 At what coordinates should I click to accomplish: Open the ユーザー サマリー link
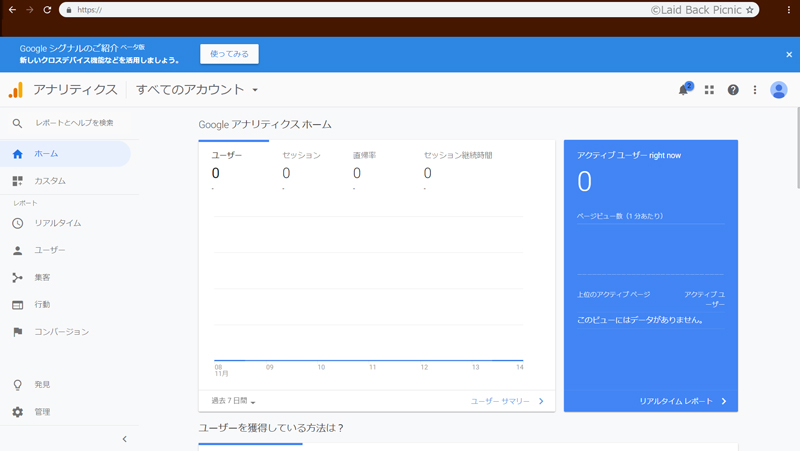[x=507, y=401]
